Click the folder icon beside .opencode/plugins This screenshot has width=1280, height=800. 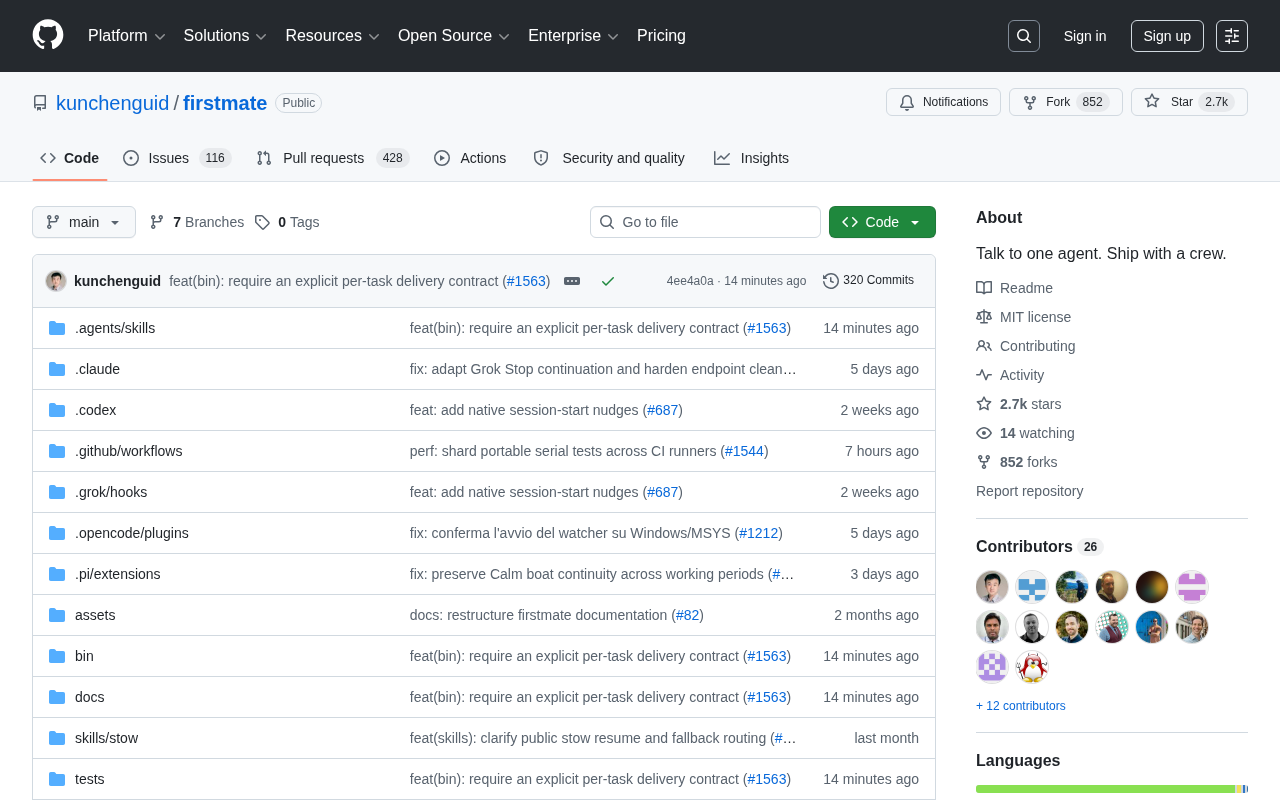[x=57, y=533]
